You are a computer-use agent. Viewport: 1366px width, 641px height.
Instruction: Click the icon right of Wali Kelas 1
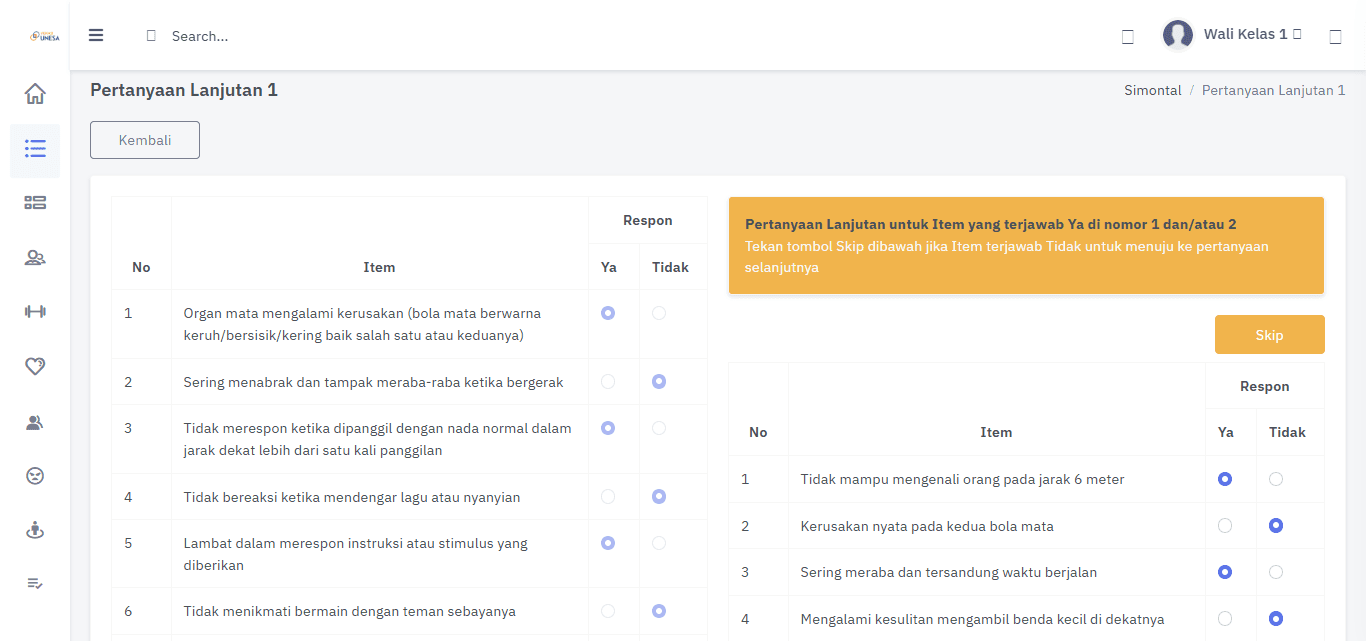click(1335, 37)
